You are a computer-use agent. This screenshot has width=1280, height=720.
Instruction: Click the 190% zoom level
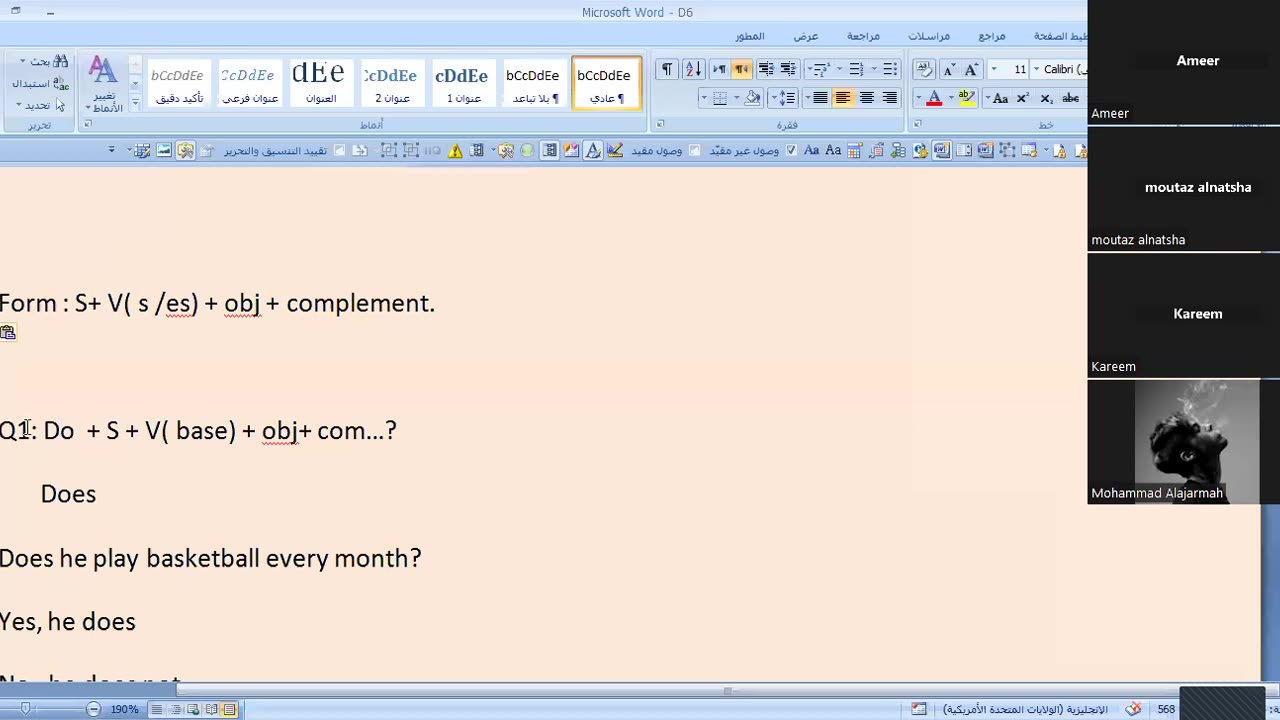coord(124,709)
